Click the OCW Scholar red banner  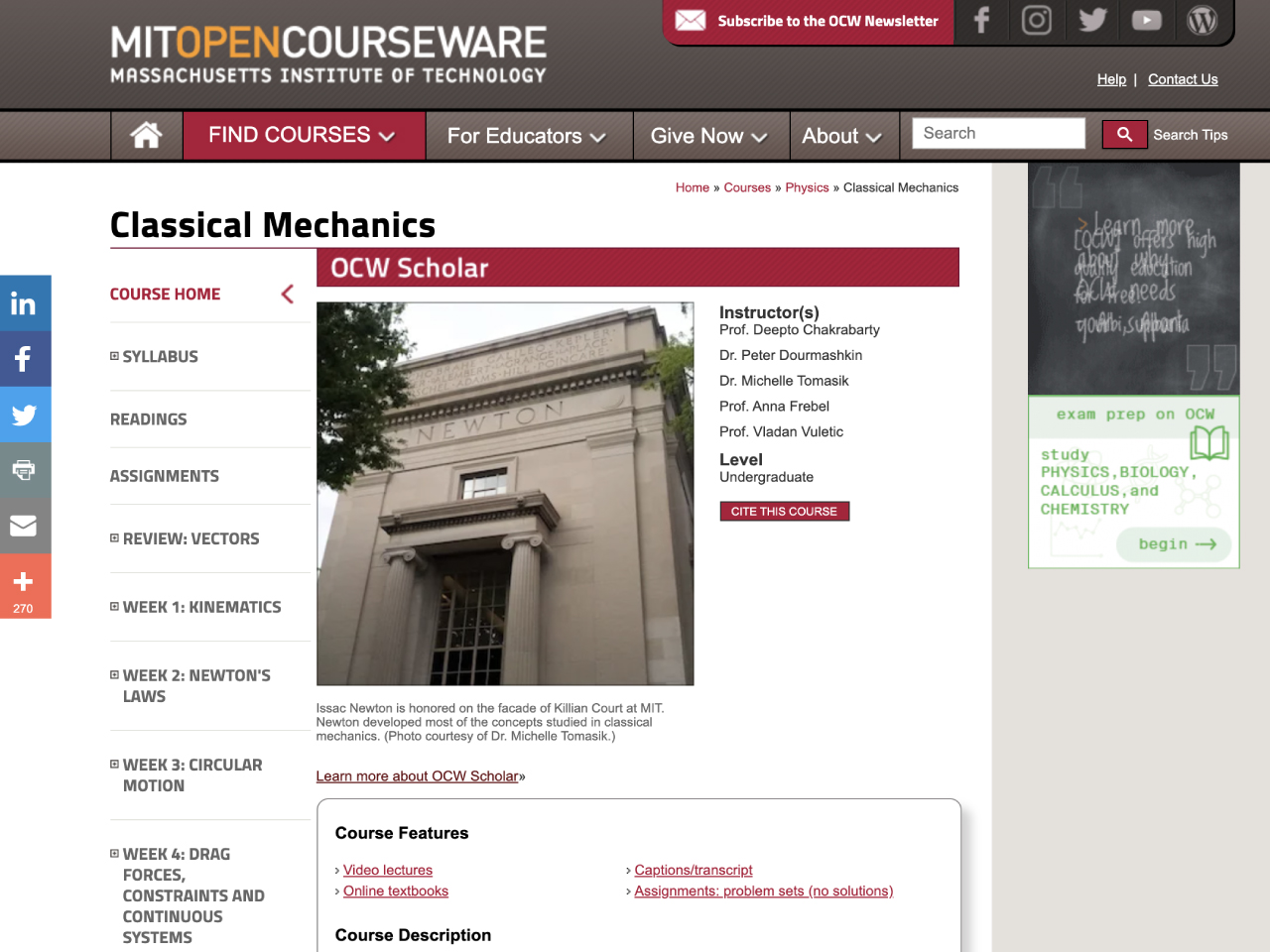click(638, 268)
